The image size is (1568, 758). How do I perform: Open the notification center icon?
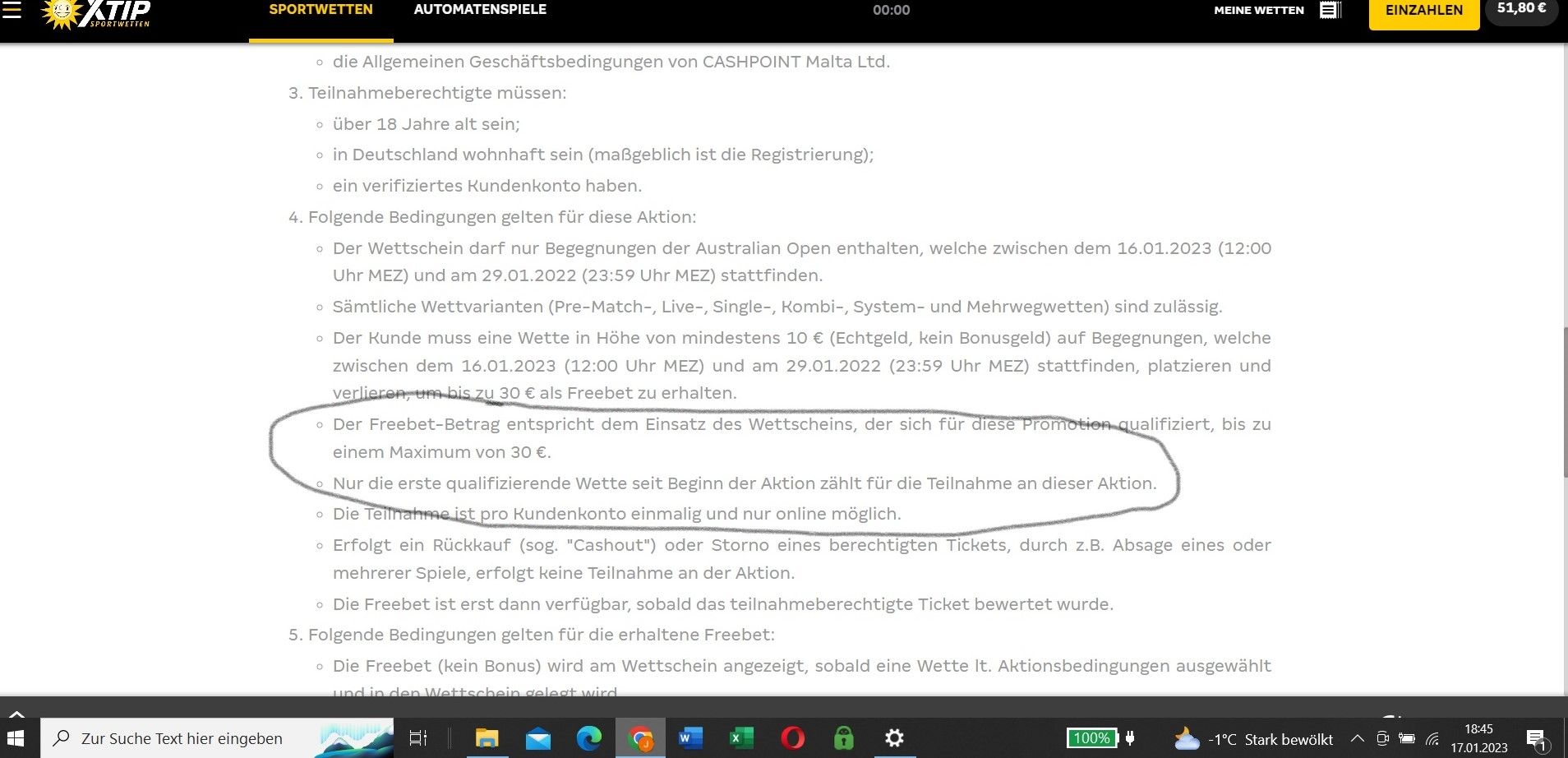pos(1535,738)
